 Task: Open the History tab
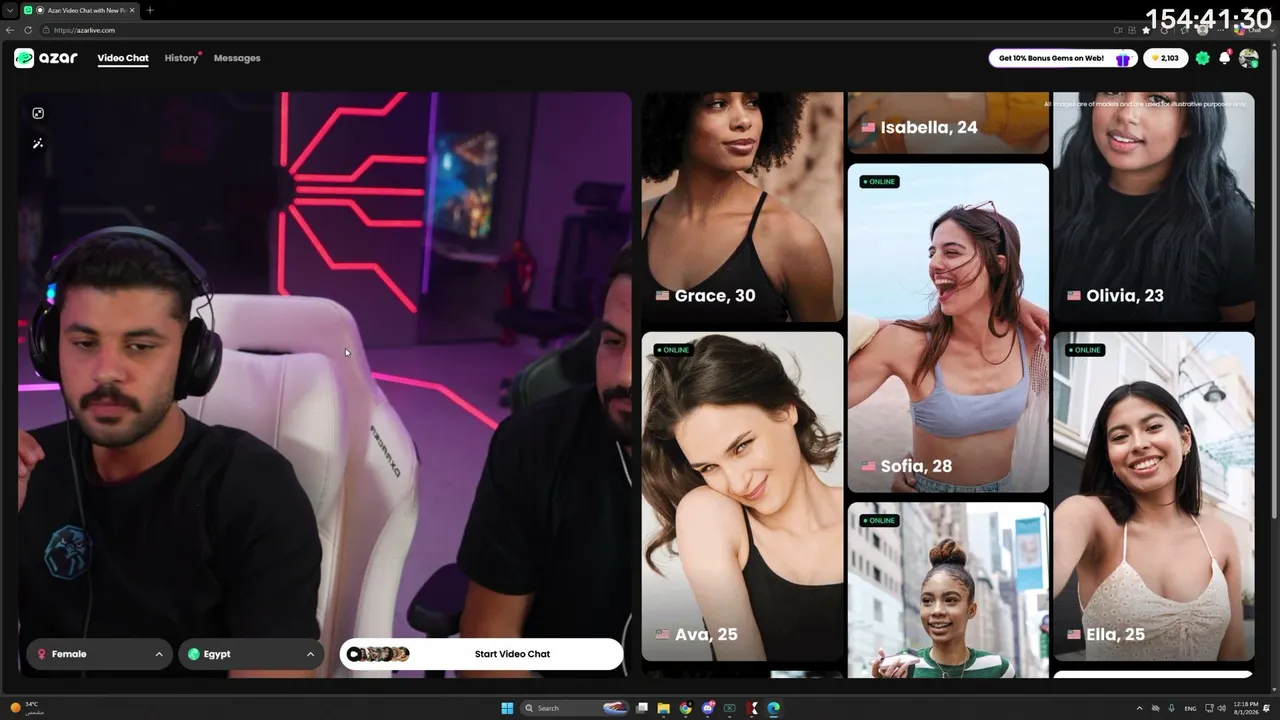point(181,58)
